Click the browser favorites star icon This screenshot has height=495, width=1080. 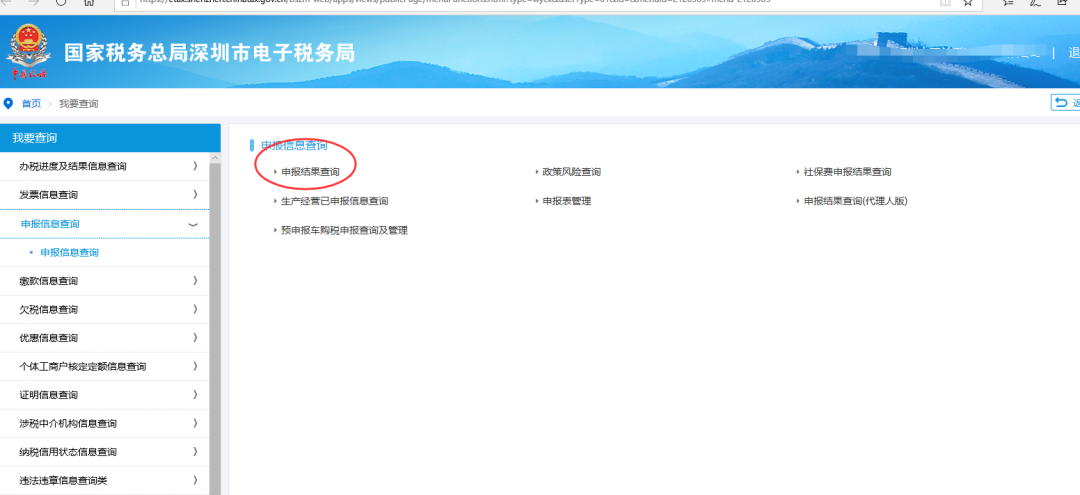pyautogui.click(x=968, y=2)
